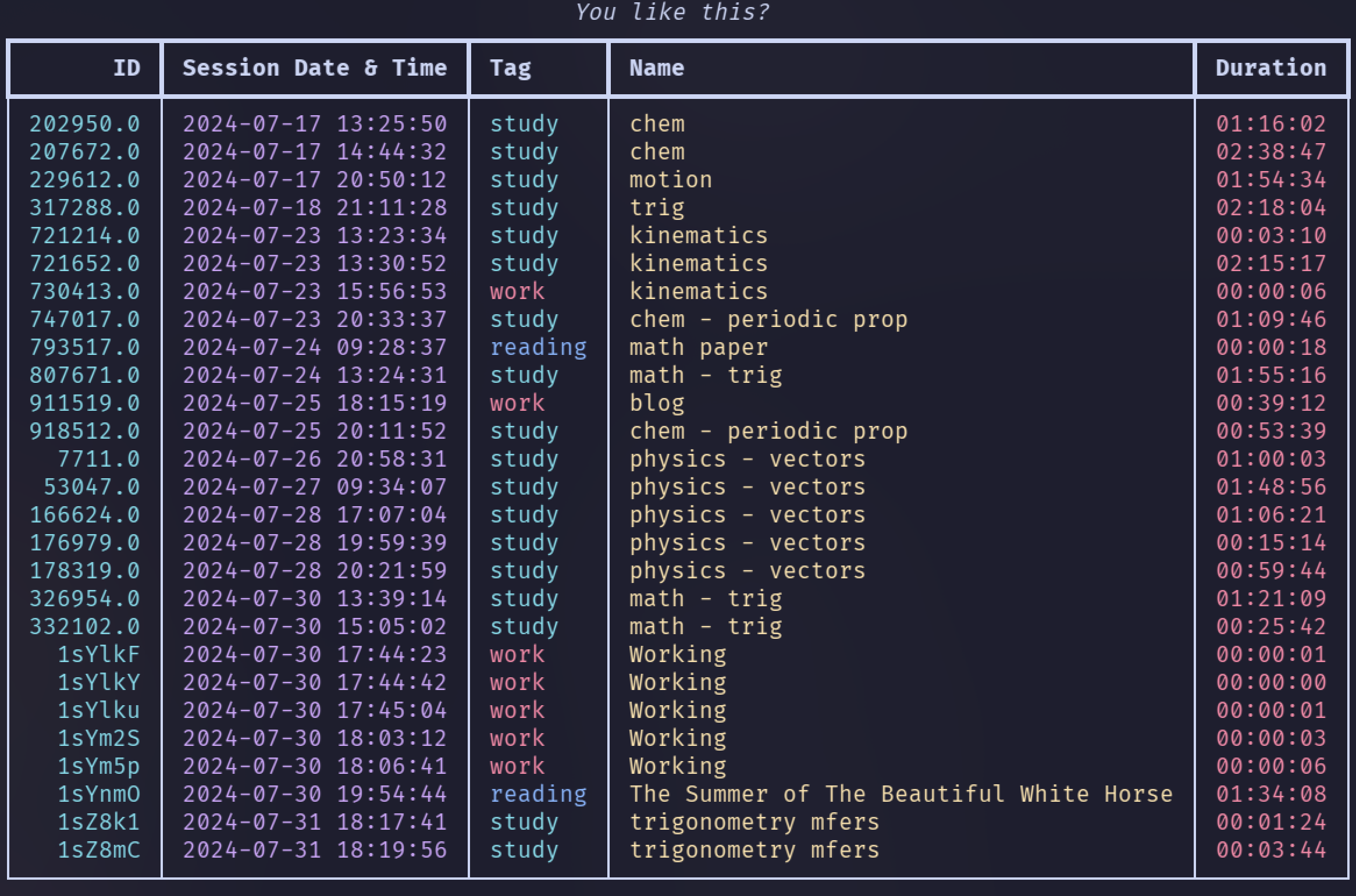The width and height of the screenshot is (1356, 896).
Task: Click duration 01:16:02
Action: point(1271,124)
